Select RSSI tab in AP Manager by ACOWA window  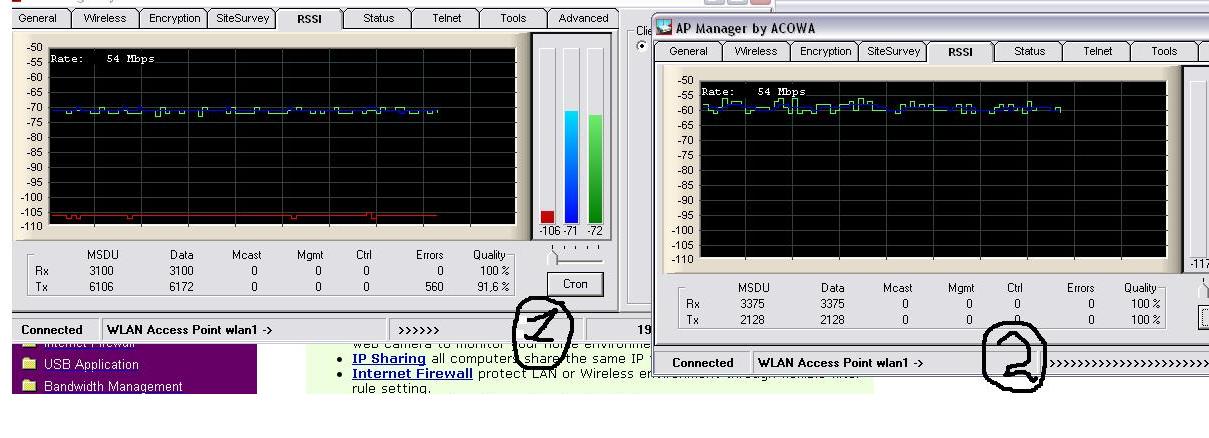click(960, 52)
